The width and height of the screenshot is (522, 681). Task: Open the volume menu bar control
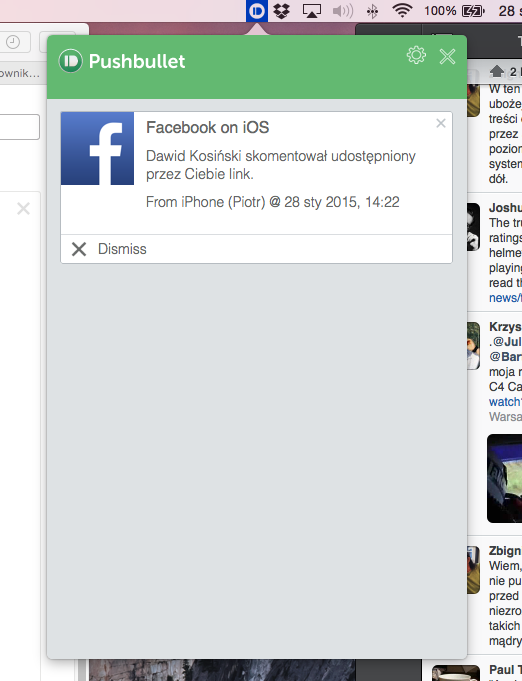coord(343,11)
